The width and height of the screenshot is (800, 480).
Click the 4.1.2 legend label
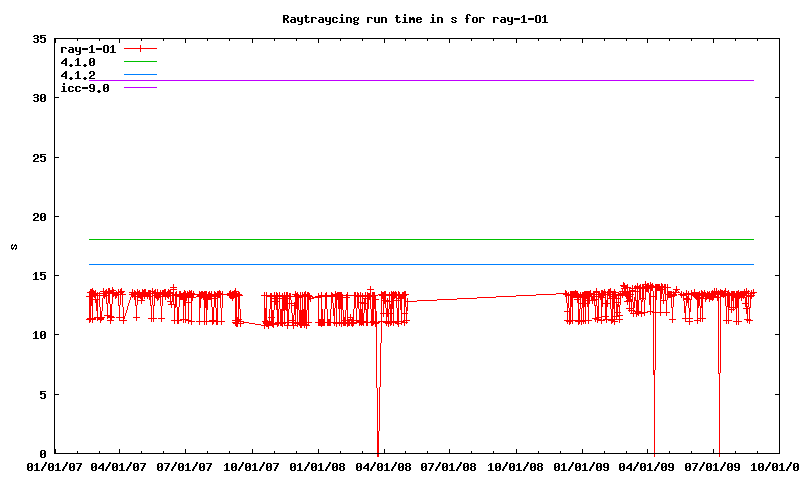point(78,75)
